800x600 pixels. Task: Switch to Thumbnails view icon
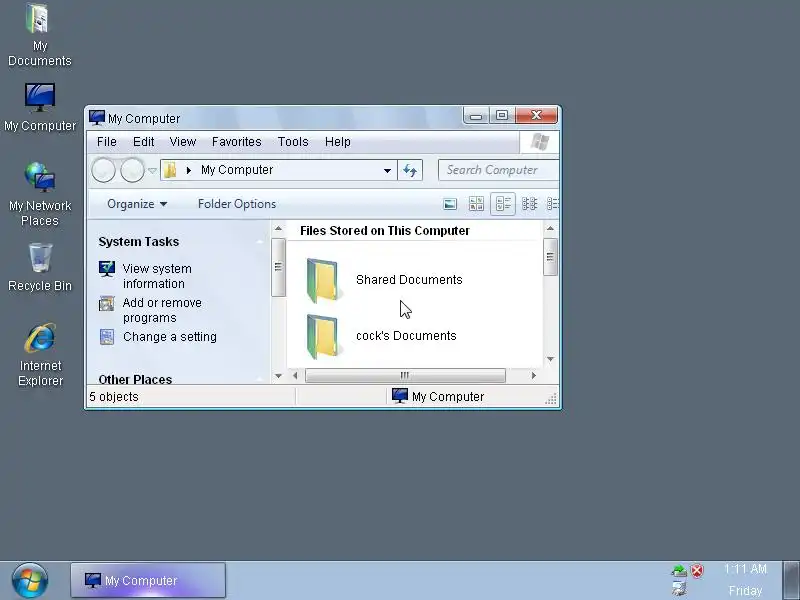coord(476,204)
